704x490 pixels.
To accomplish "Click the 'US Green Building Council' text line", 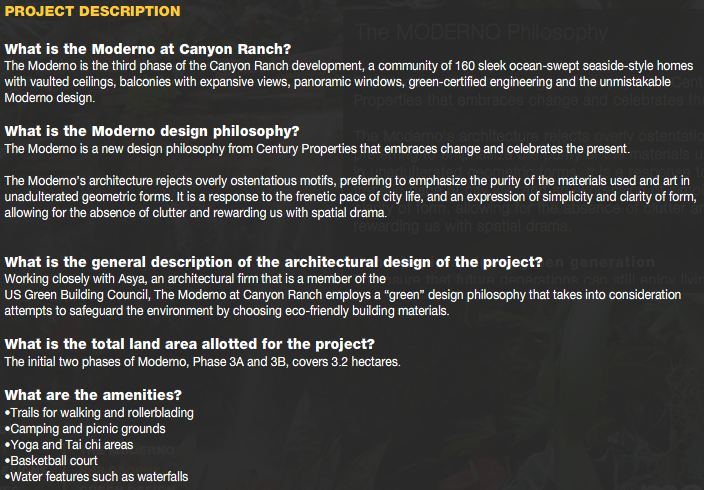I will 343,295.
